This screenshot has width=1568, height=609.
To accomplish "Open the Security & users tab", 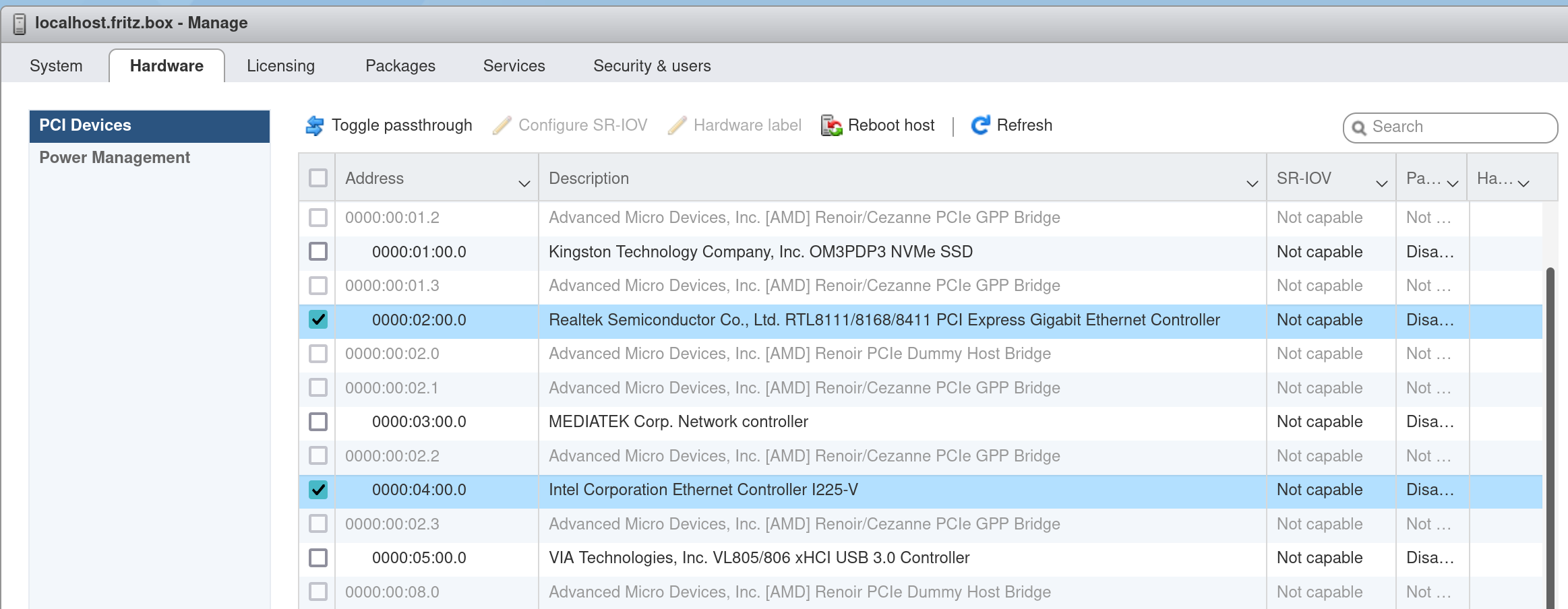I will click(x=651, y=66).
